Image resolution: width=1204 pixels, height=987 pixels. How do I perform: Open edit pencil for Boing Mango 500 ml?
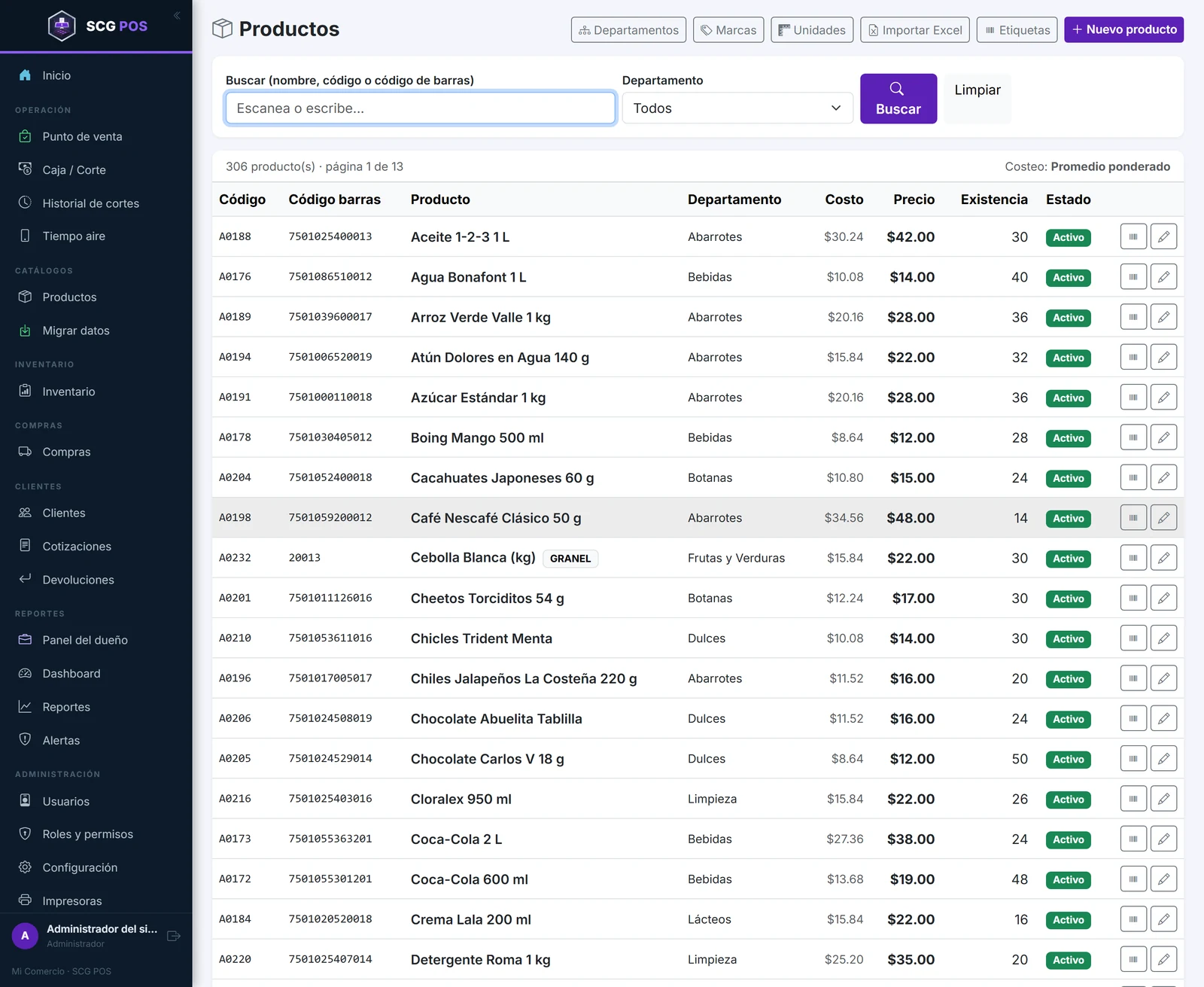pyautogui.click(x=1163, y=437)
